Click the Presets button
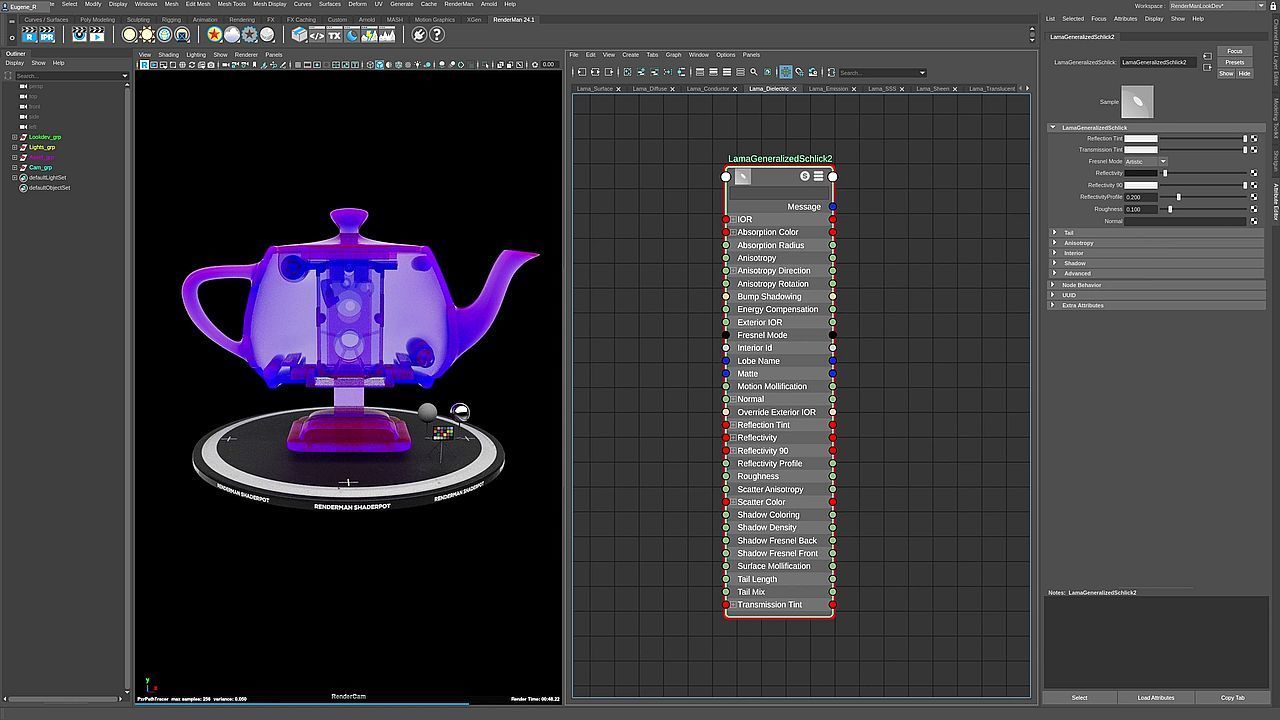The image size is (1280, 720). [x=1235, y=62]
